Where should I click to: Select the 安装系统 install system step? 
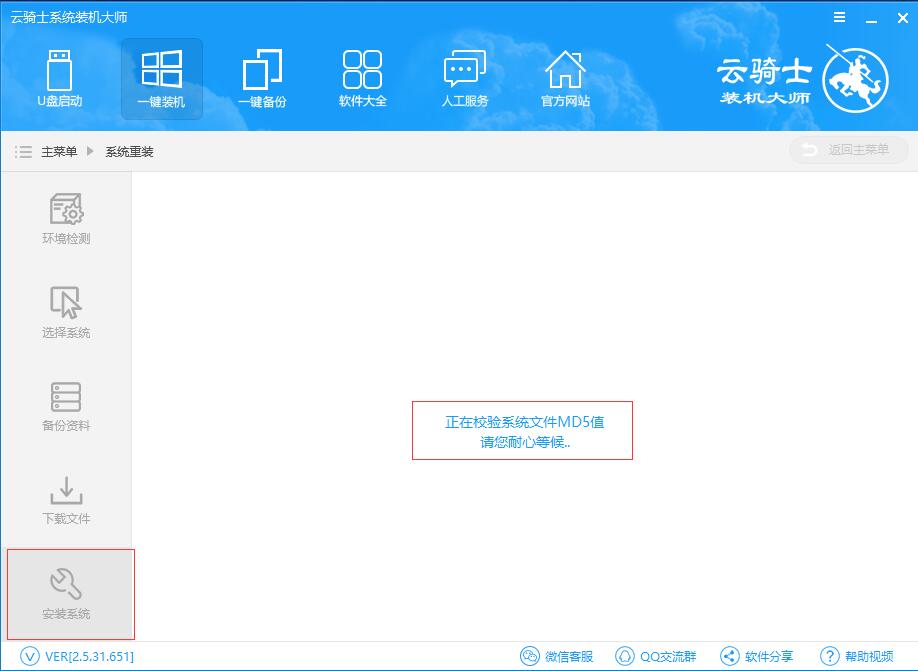click(x=71, y=594)
